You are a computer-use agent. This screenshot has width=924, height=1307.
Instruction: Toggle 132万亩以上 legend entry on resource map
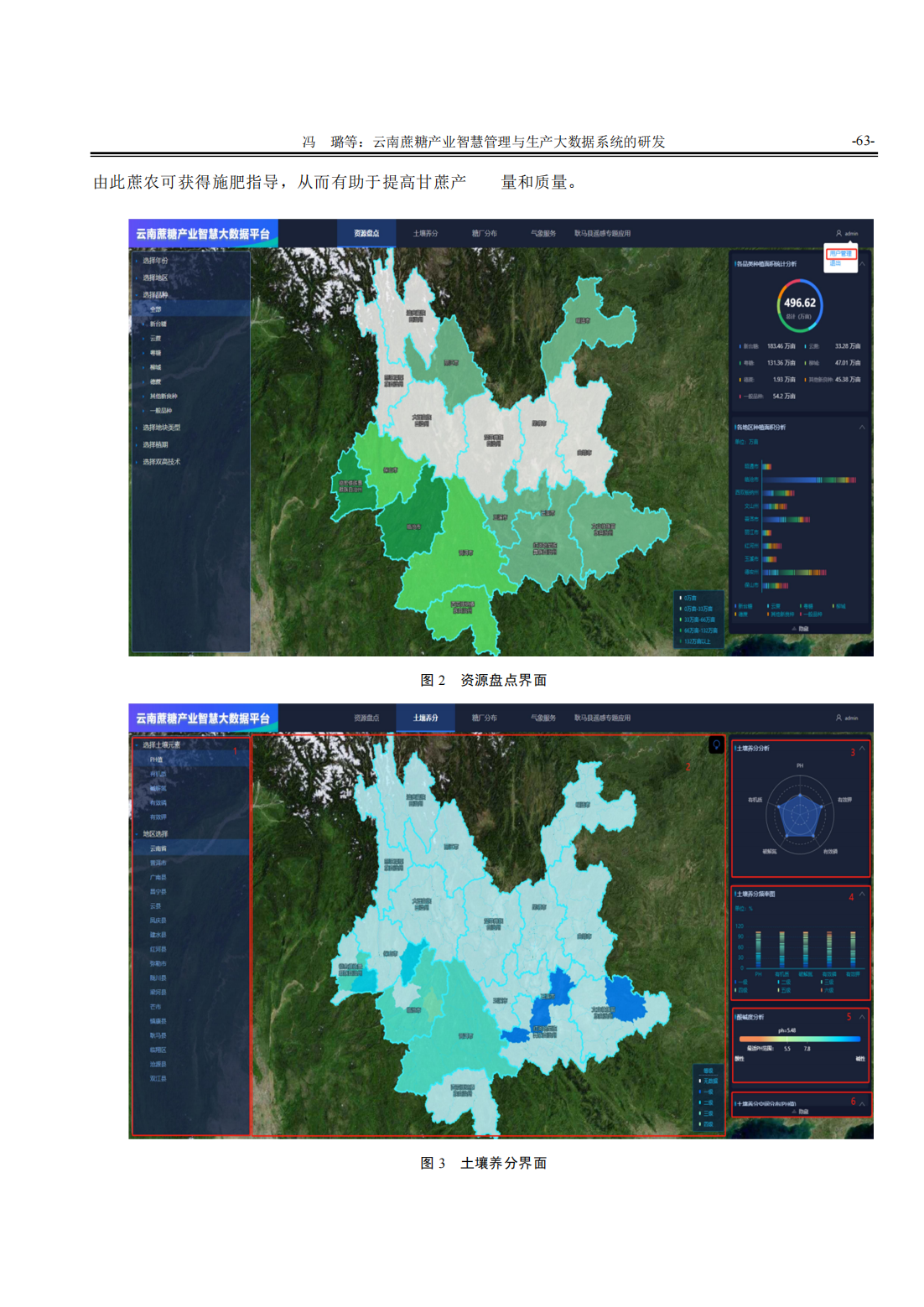pyautogui.click(x=696, y=641)
